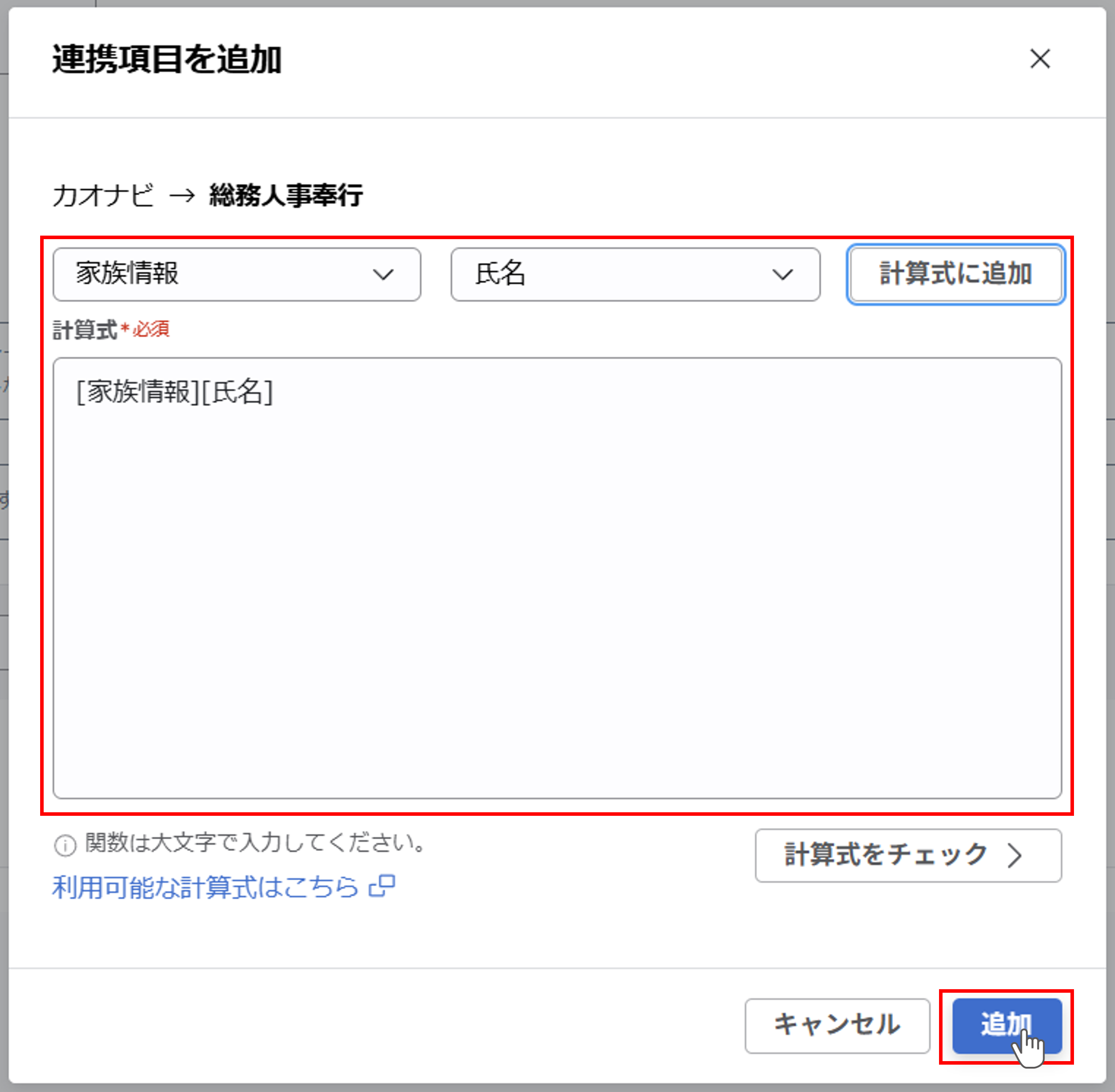Image resolution: width=1115 pixels, height=1092 pixels.
Task: Open the 氏名 item dropdown
Action: tap(635, 274)
